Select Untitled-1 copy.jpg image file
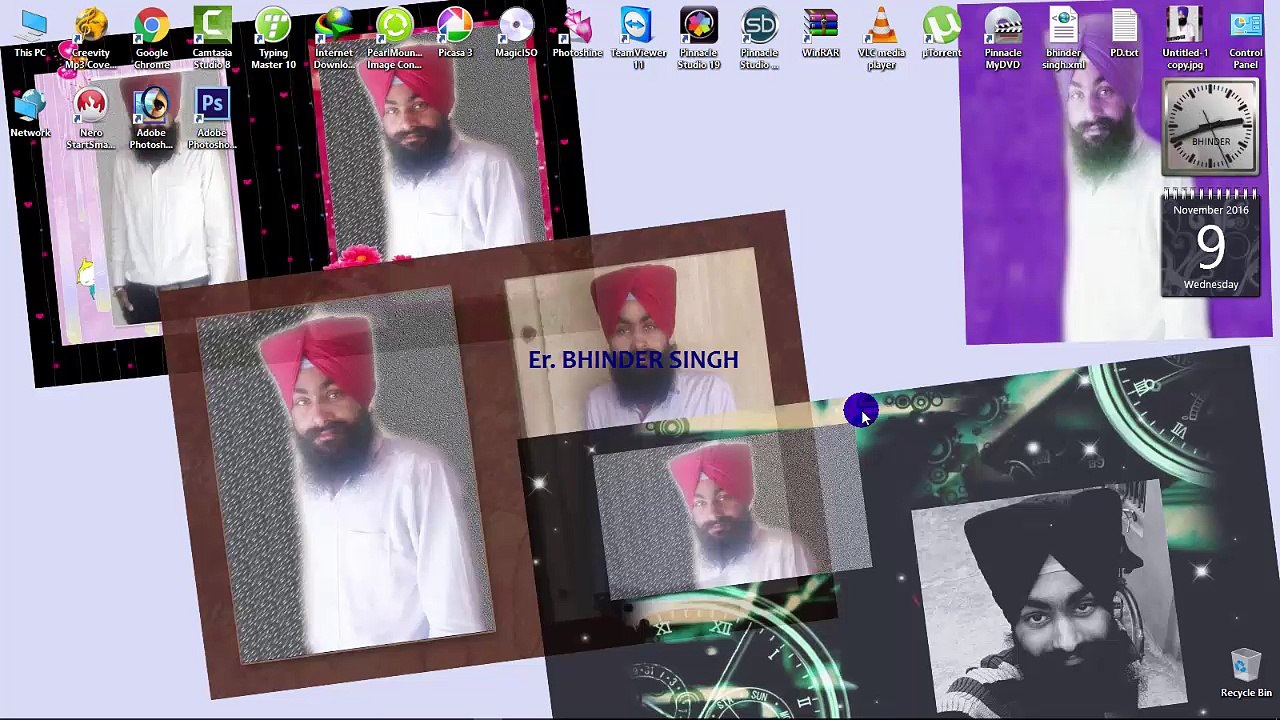1280x720 pixels. 1185,39
